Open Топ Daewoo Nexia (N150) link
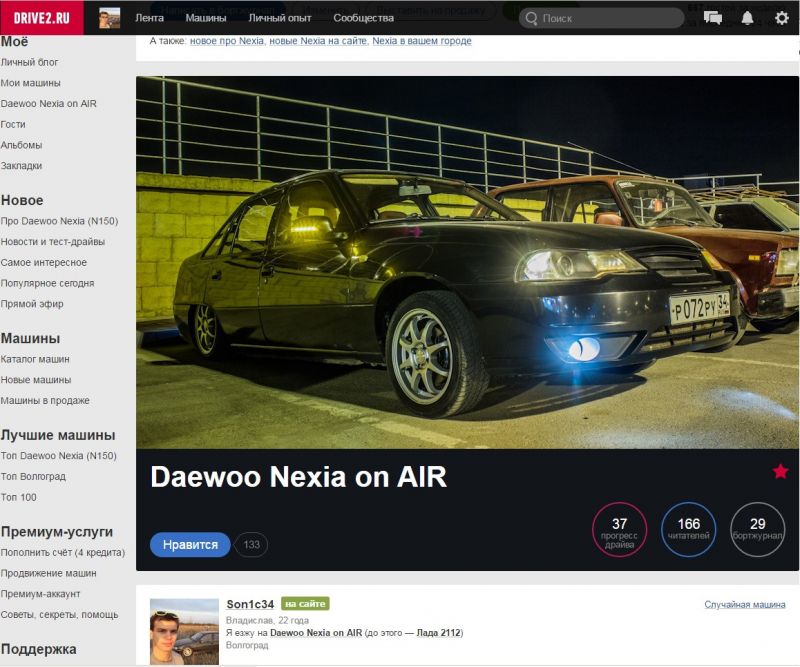 tap(58, 456)
